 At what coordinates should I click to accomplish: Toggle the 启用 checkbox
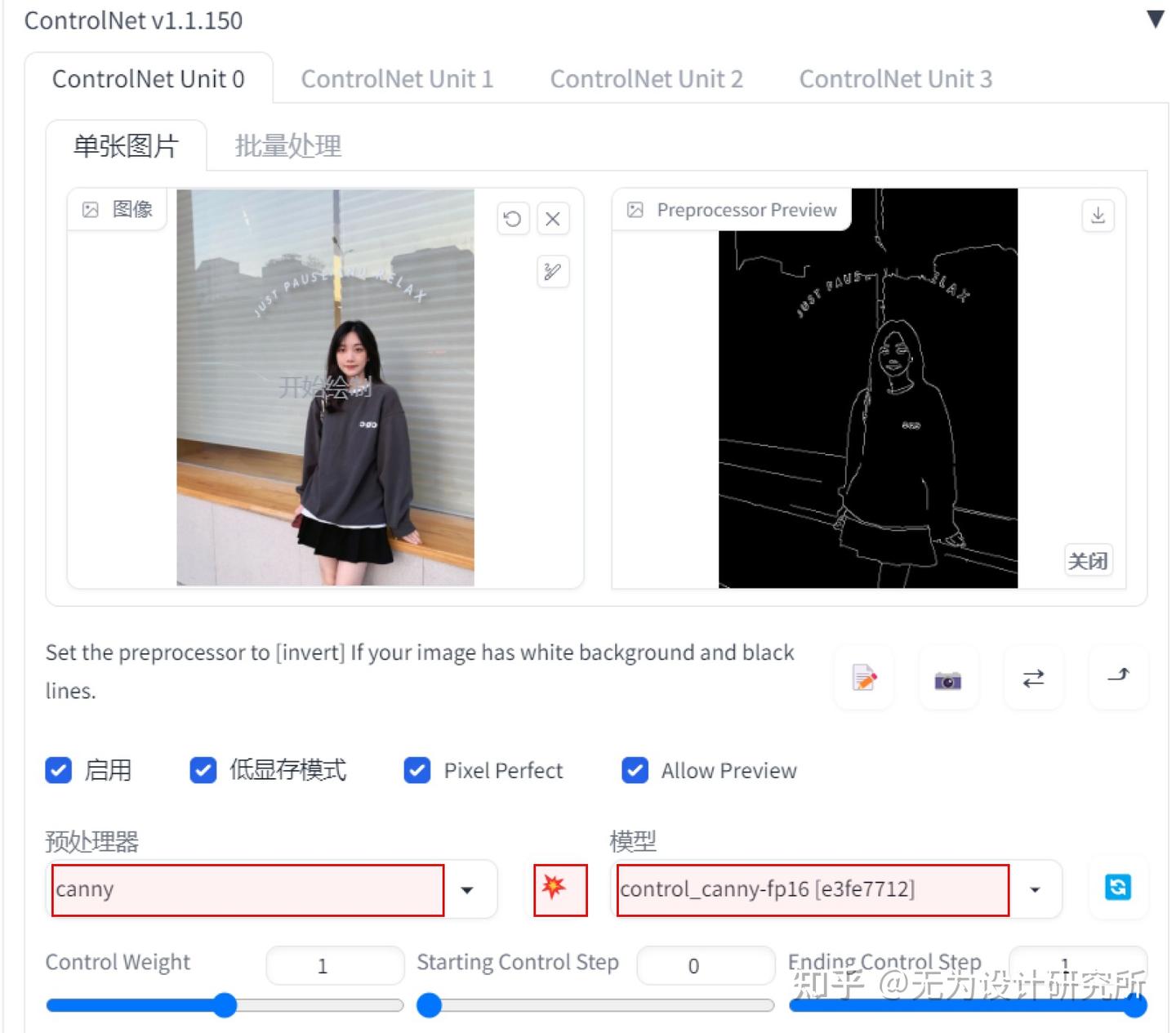(x=59, y=770)
